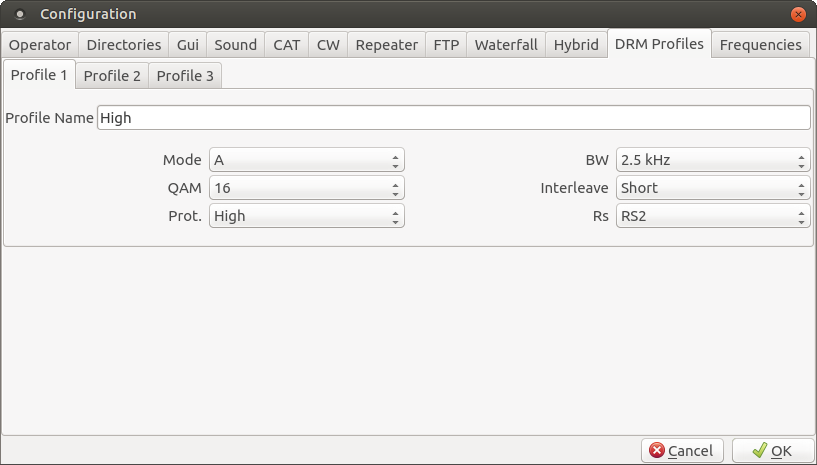The image size is (817, 465).
Task: Open the Profile 3 sub-tab
Action: 185,76
